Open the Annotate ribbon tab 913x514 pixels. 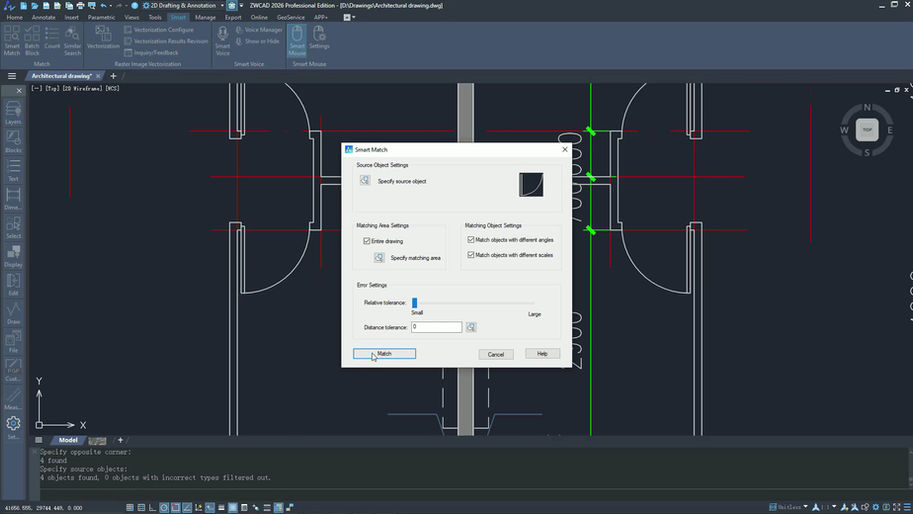point(44,17)
